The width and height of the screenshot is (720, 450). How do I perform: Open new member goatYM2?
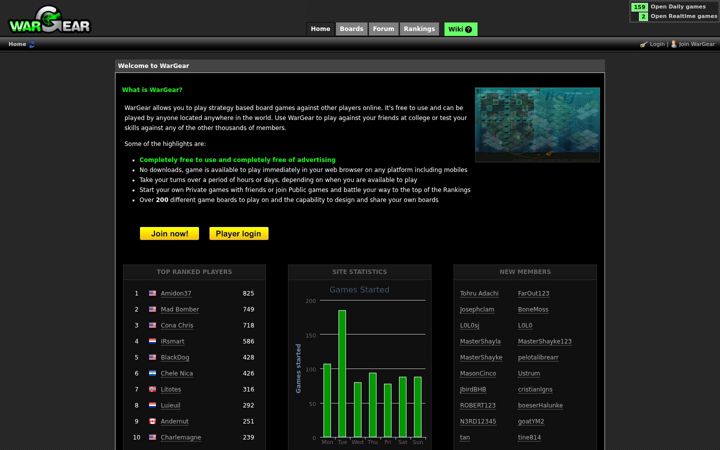coord(531,422)
